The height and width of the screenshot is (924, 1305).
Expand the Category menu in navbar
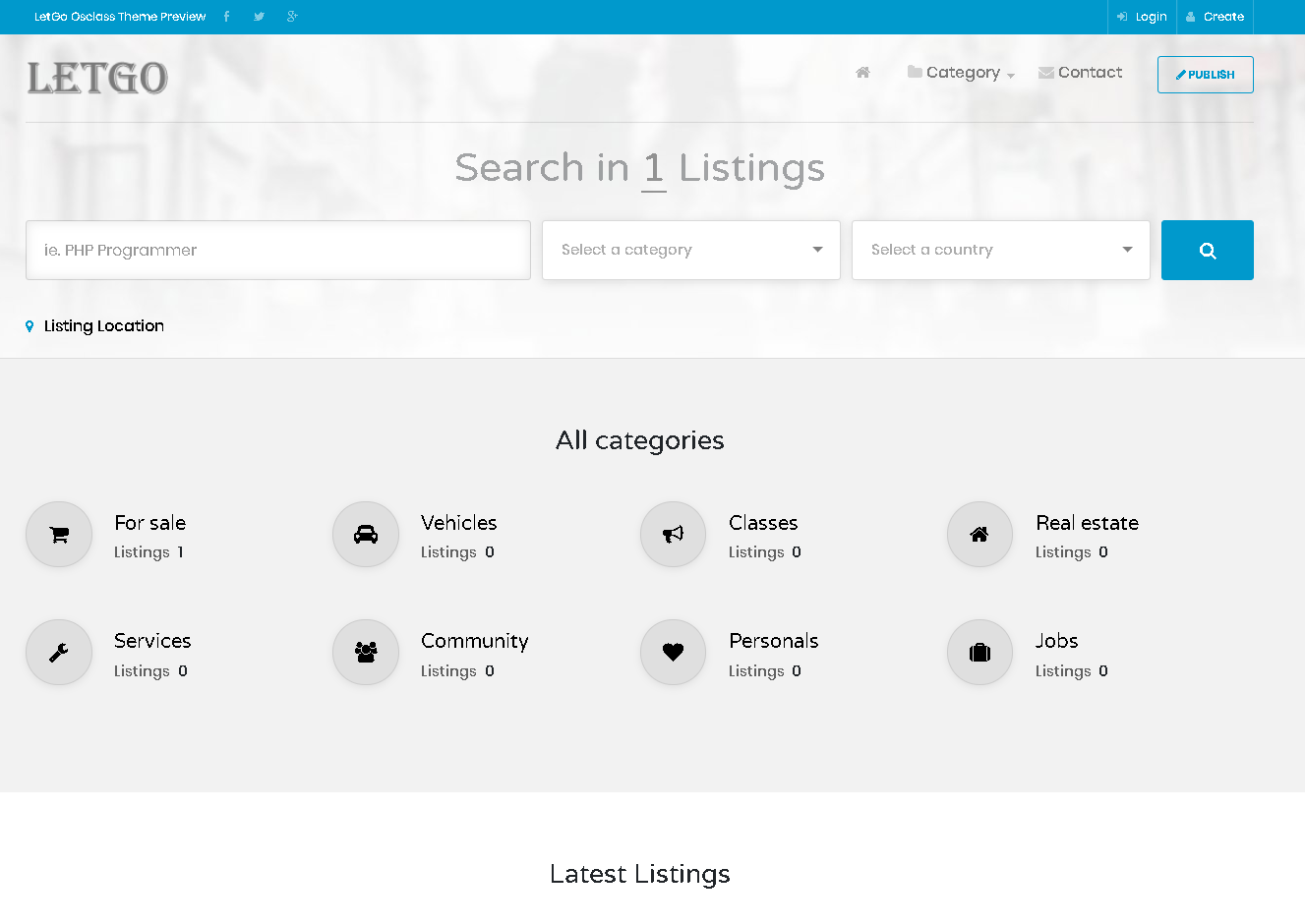[961, 73]
